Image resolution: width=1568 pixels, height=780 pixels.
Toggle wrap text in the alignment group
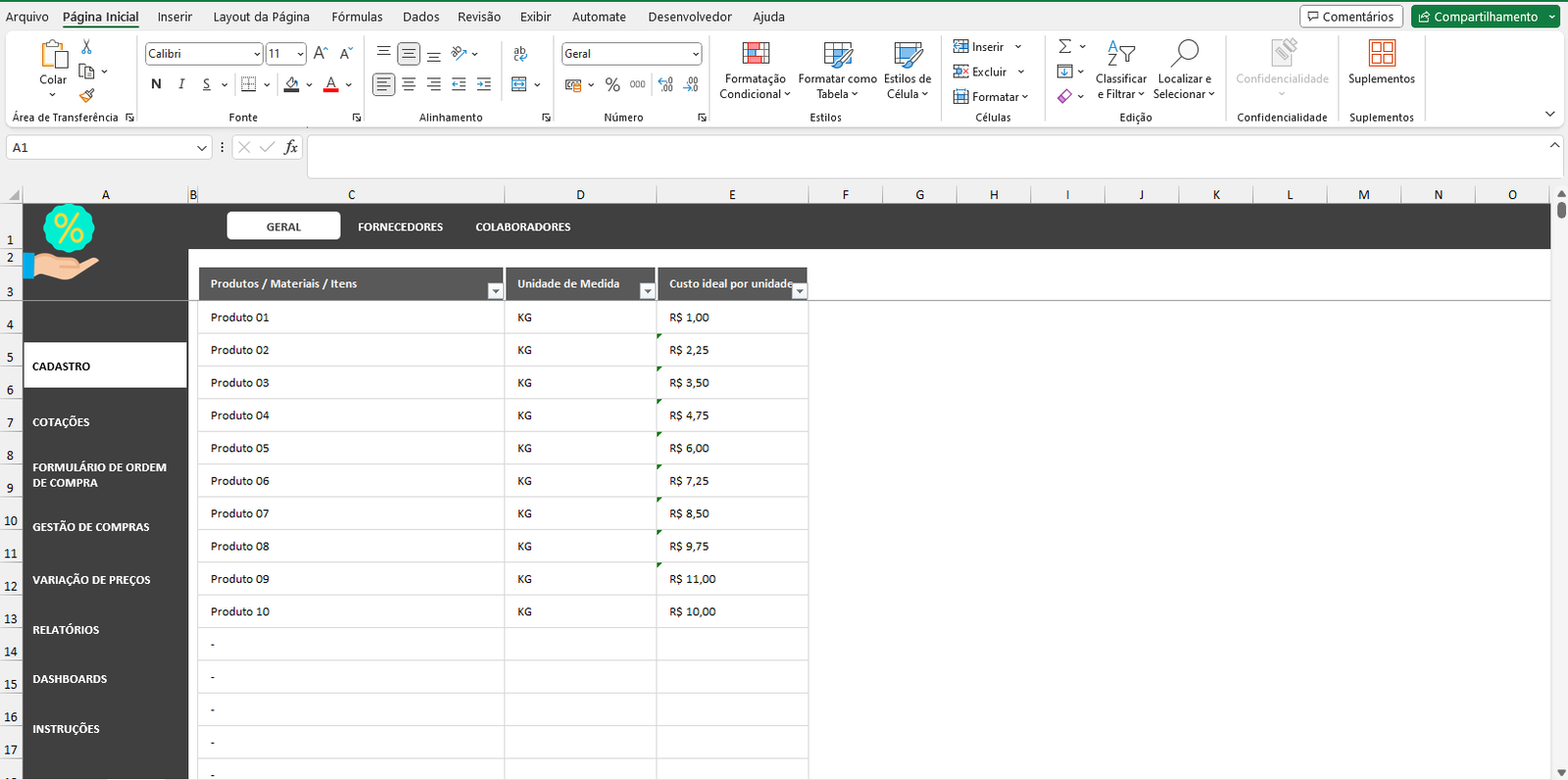(x=519, y=54)
